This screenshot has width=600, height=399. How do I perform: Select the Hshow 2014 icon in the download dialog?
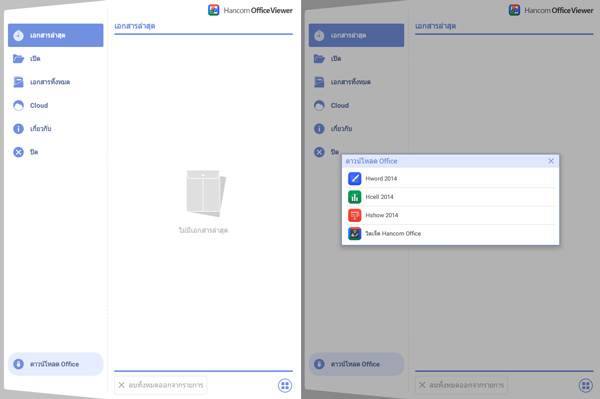[354, 215]
